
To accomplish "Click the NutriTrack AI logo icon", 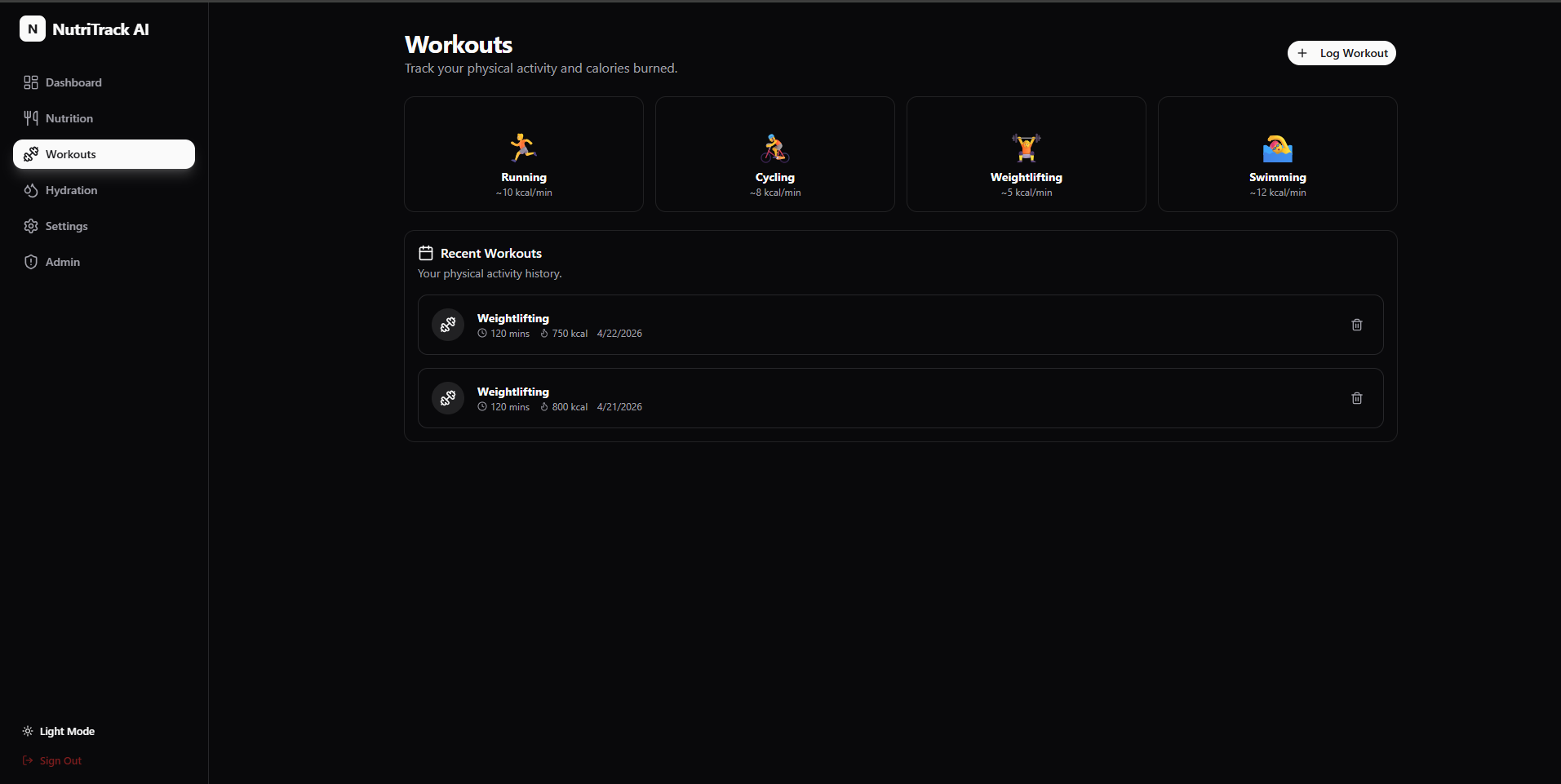I will click(x=33, y=29).
